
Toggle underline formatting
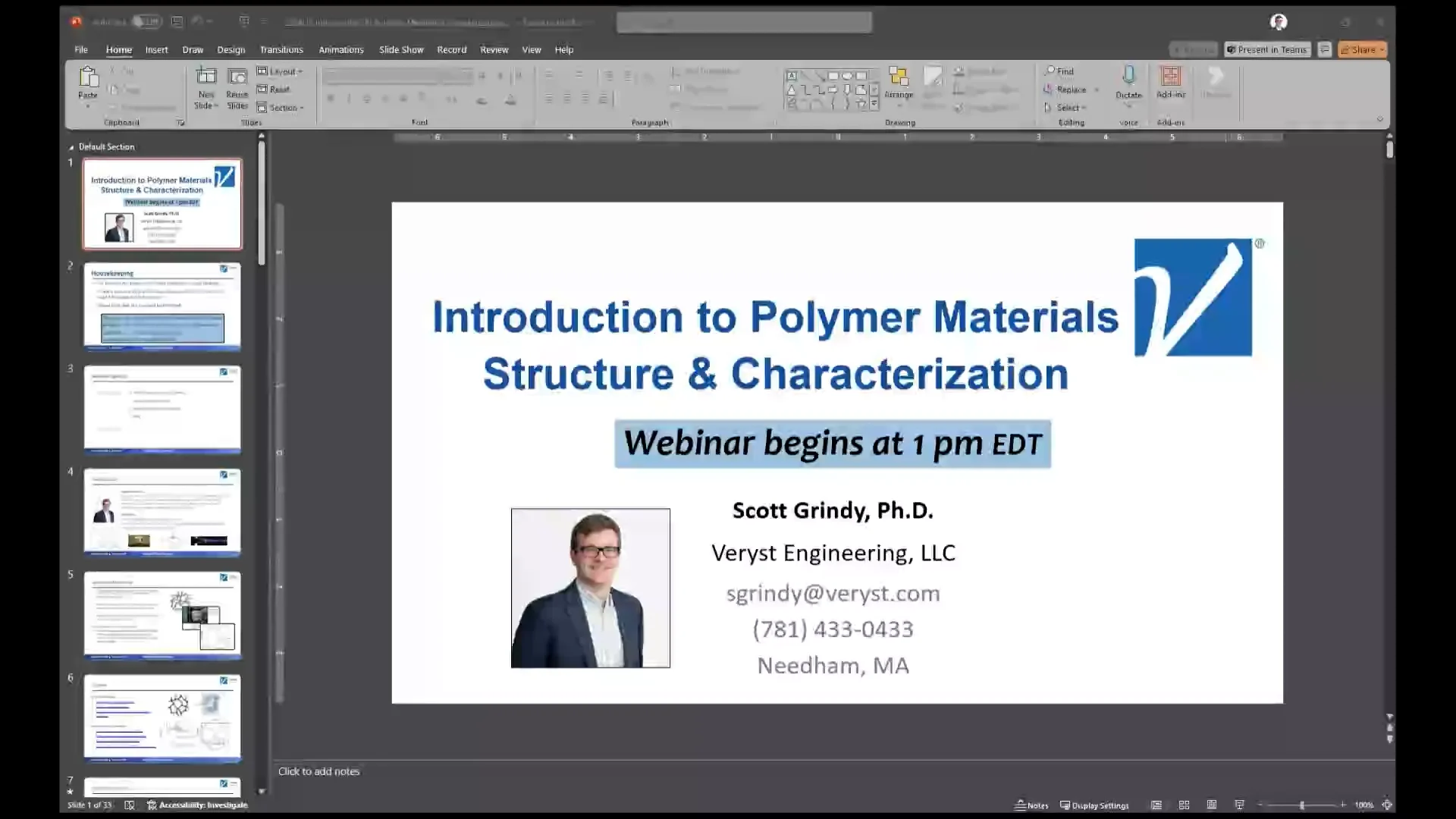pyautogui.click(x=367, y=99)
